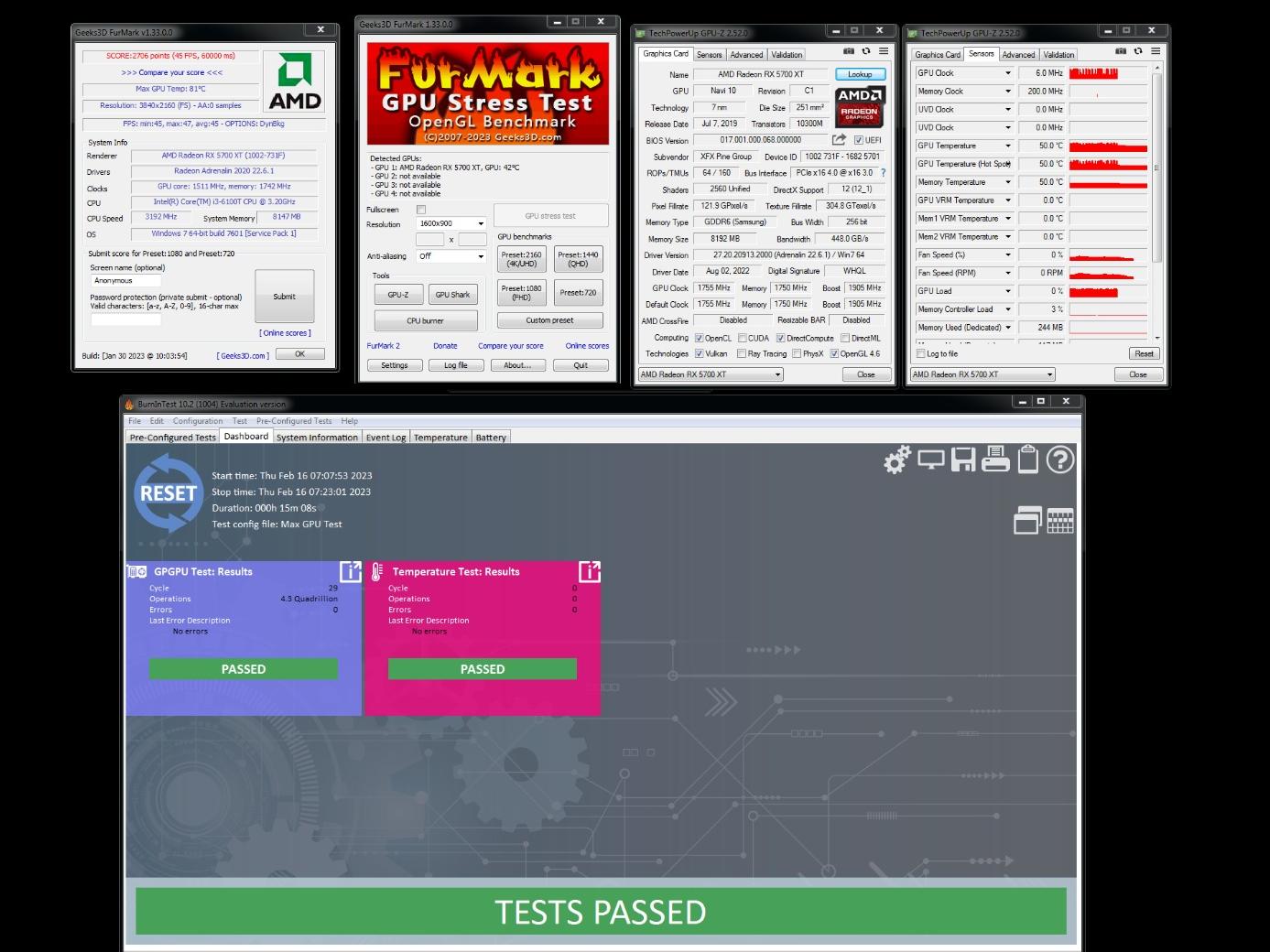The image size is (1270, 952).
Task: Print the report using the printer icon
Action: coord(995,460)
